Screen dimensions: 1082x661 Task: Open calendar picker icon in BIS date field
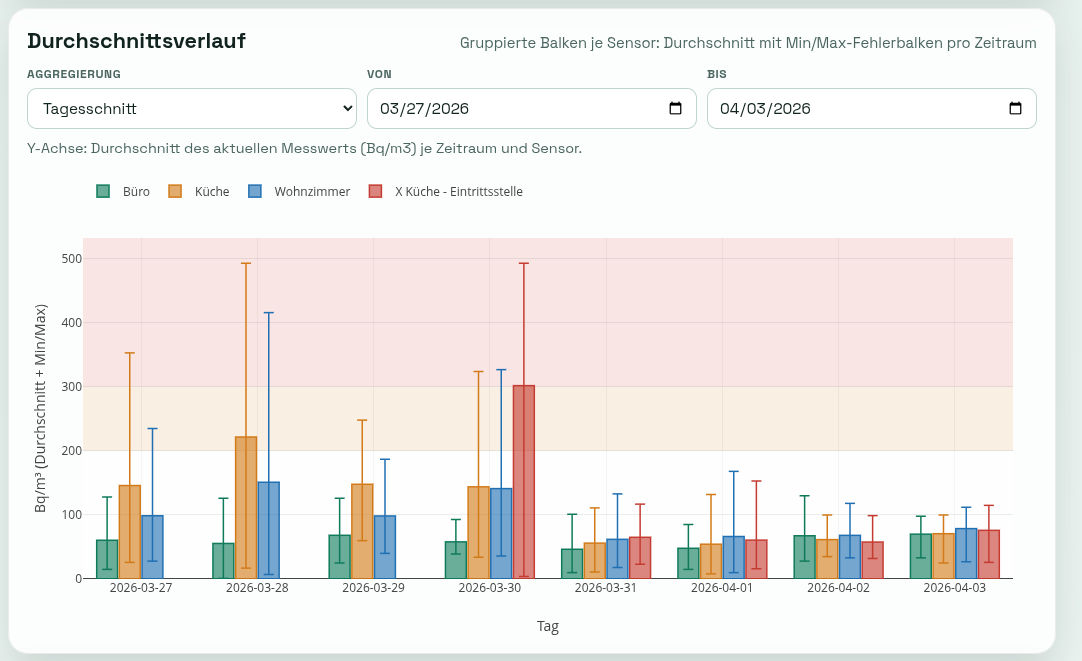tap(1015, 109)
